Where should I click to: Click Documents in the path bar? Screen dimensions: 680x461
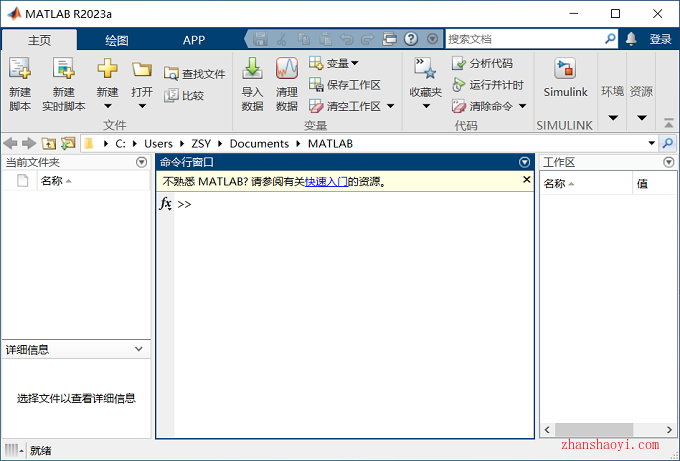(x=259, y=144)
